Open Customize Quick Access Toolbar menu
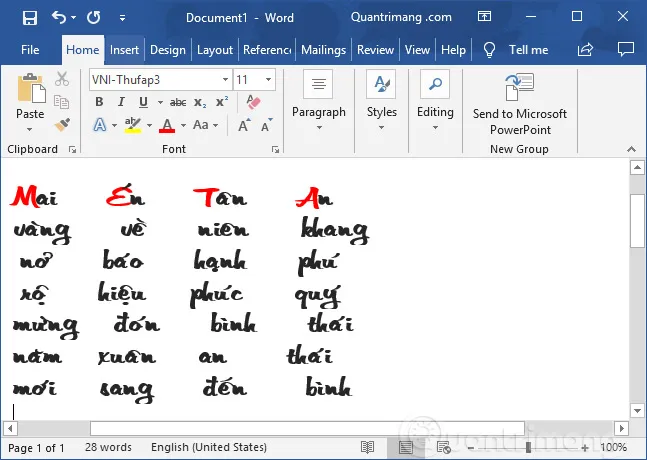The height and width of the screenshot is (460, 647). (x=122, y=18)
